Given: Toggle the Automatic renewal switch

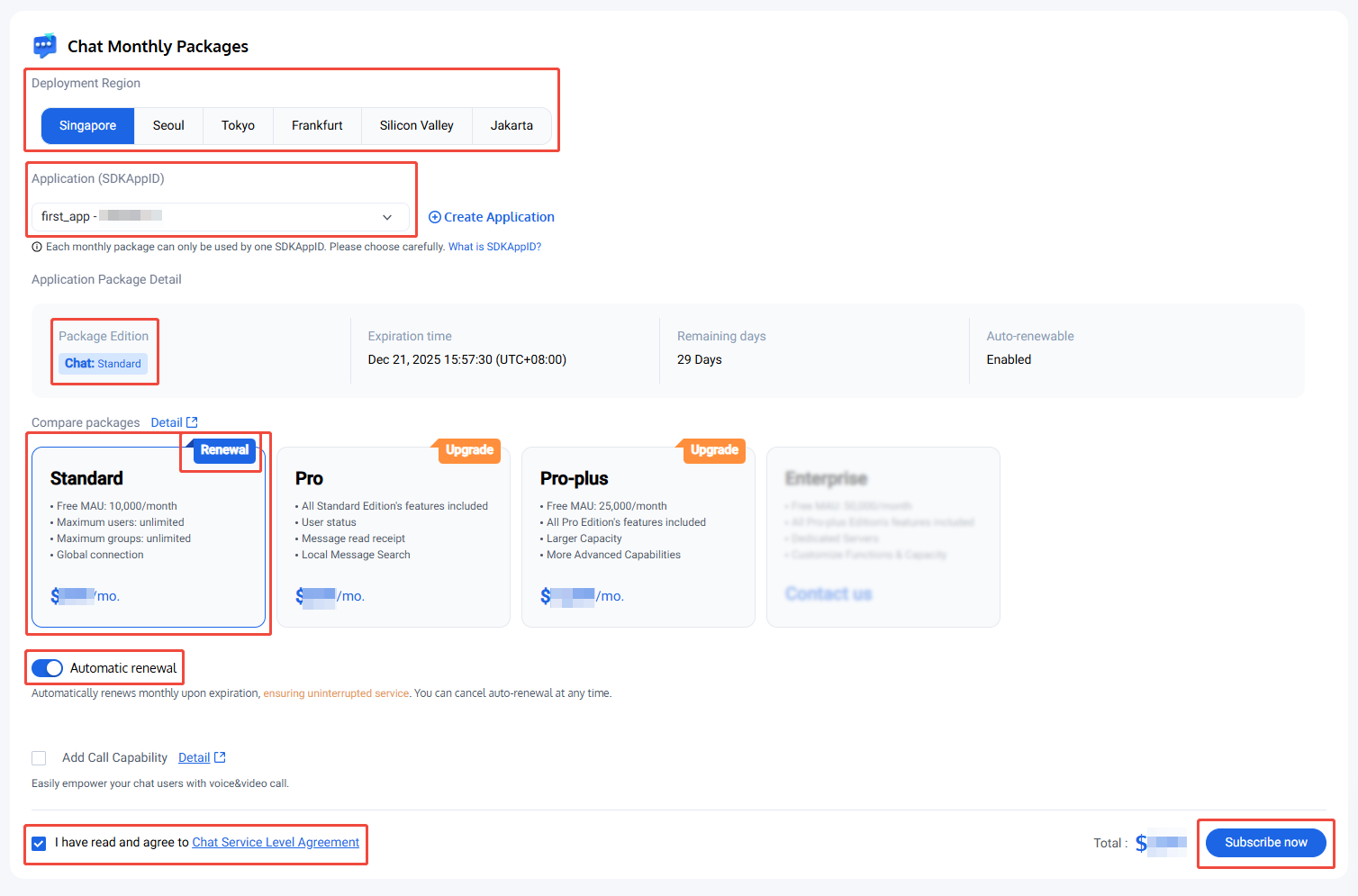Looking at the screenshot, I should pos(47,668).
